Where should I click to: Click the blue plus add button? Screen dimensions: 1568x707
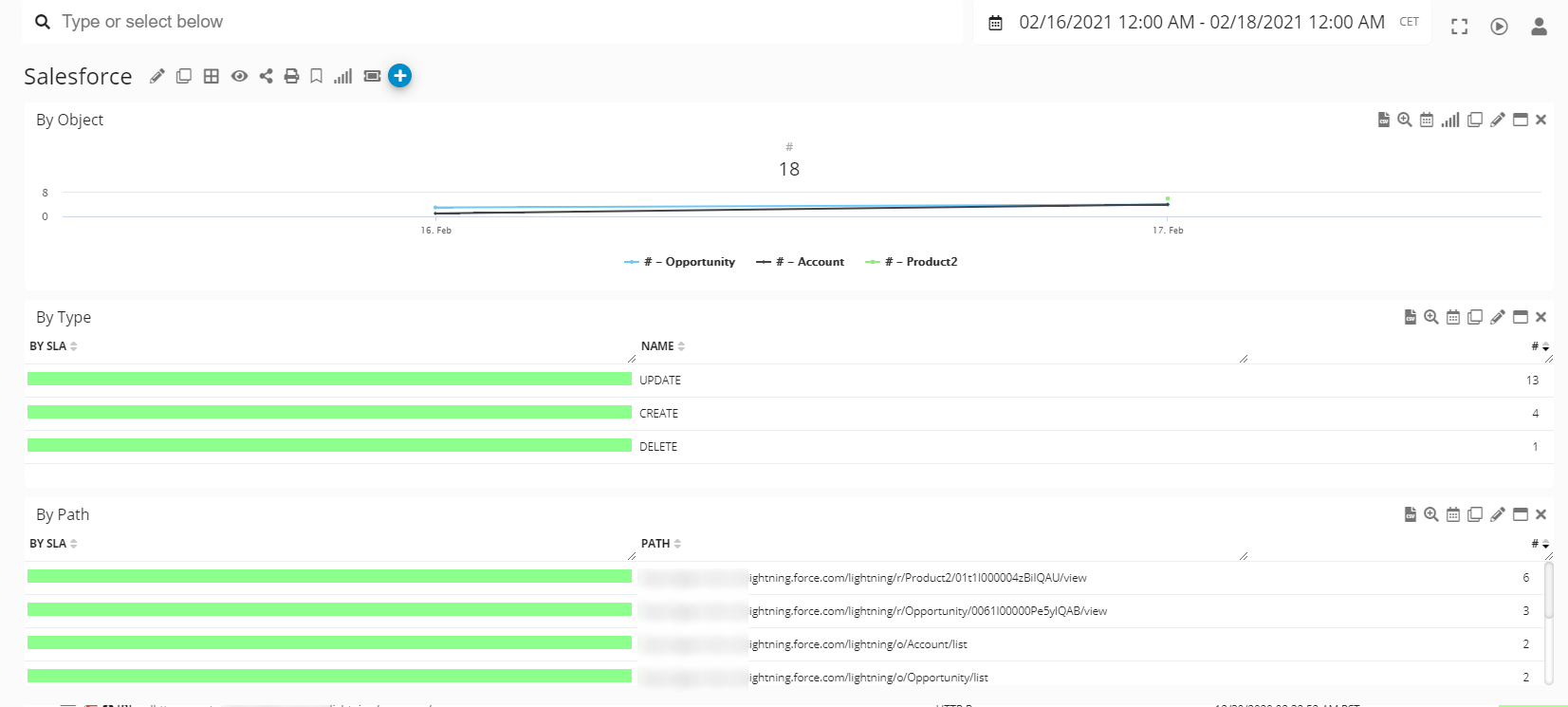(x=400, y=76)
